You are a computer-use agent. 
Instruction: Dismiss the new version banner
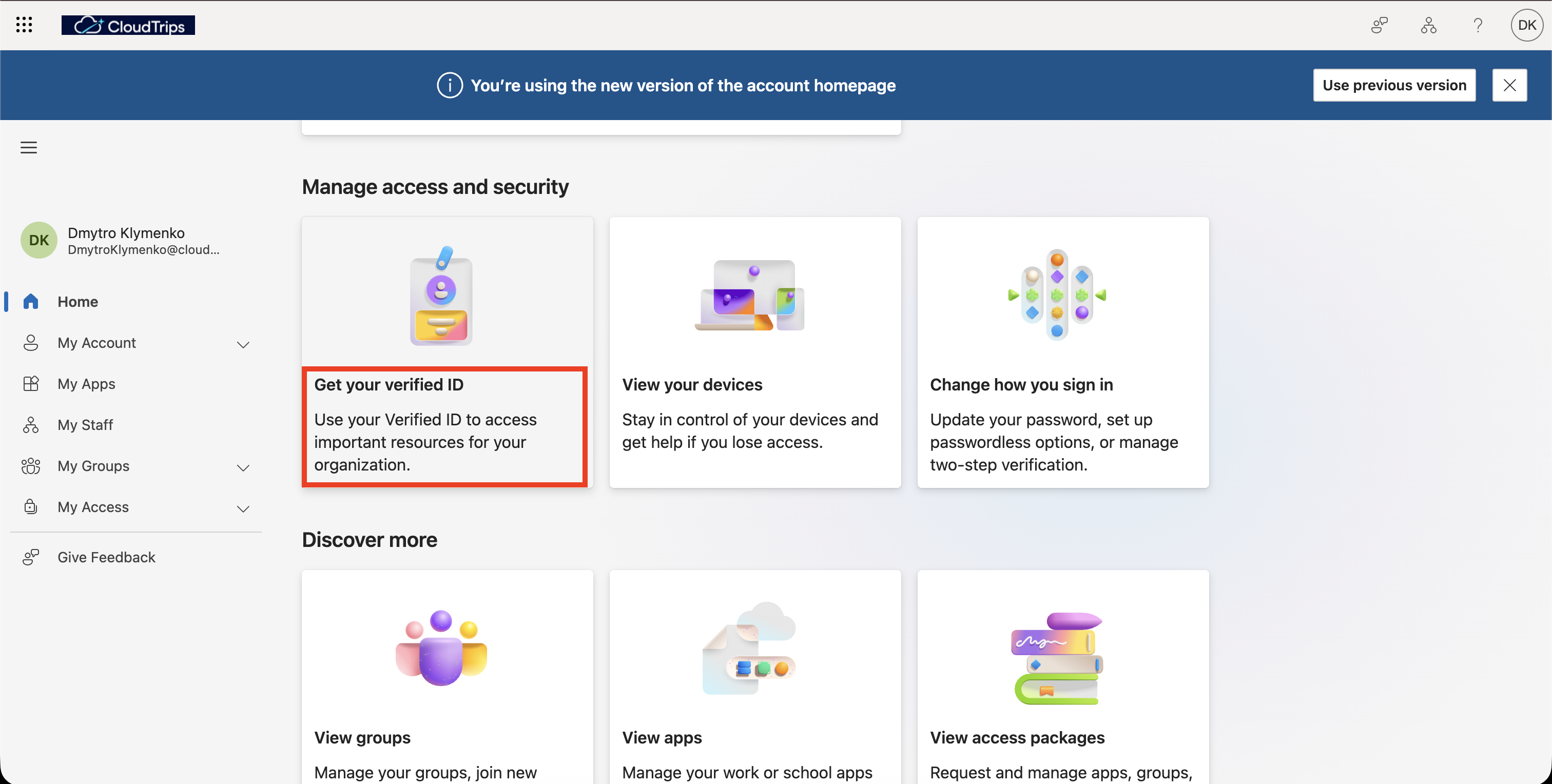coord(1509,86)
